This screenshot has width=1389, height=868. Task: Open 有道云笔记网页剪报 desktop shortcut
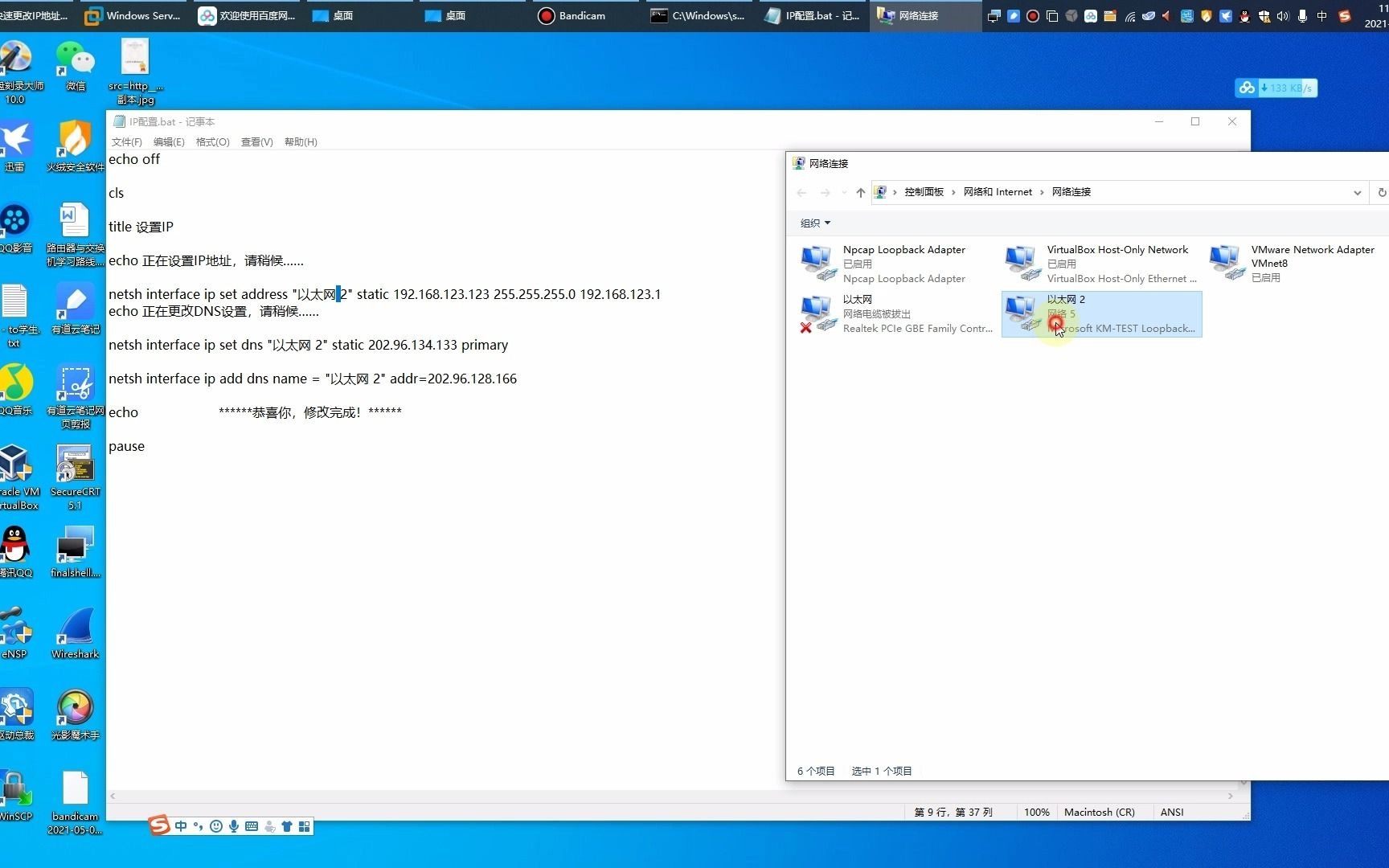tap(75, 397)
